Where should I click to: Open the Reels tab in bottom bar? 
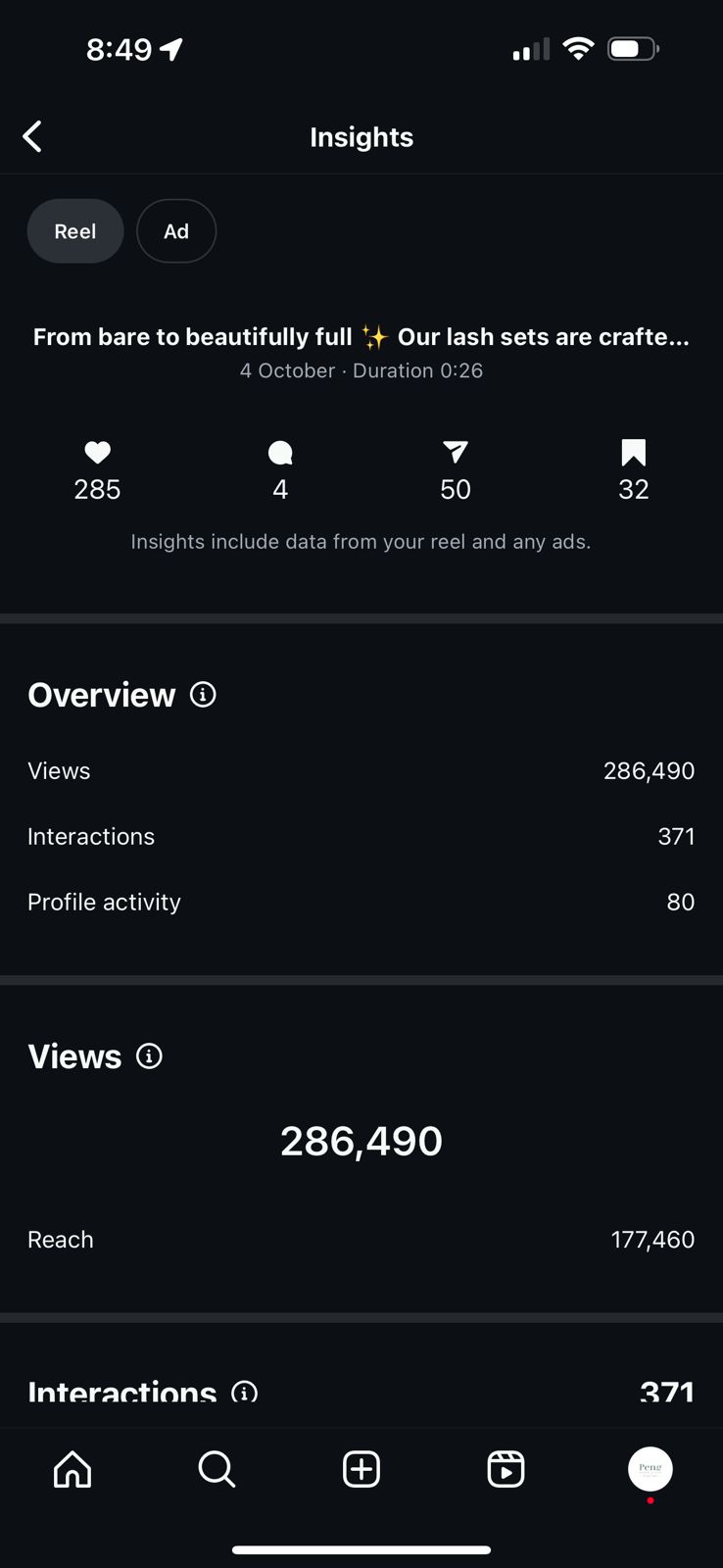[x=506, y=1469]
